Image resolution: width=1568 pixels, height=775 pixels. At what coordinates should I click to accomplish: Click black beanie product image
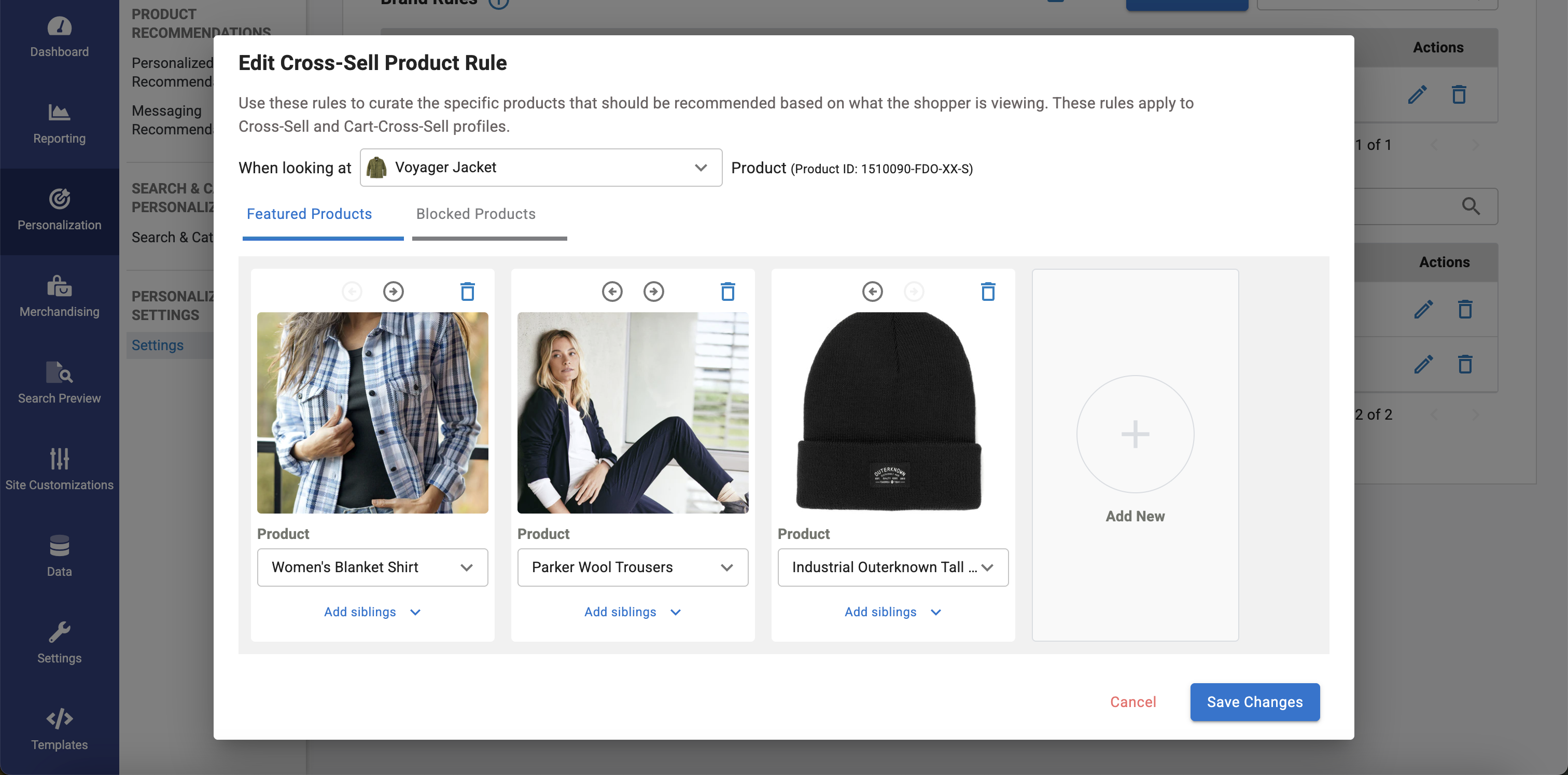[x=889, y=412]
